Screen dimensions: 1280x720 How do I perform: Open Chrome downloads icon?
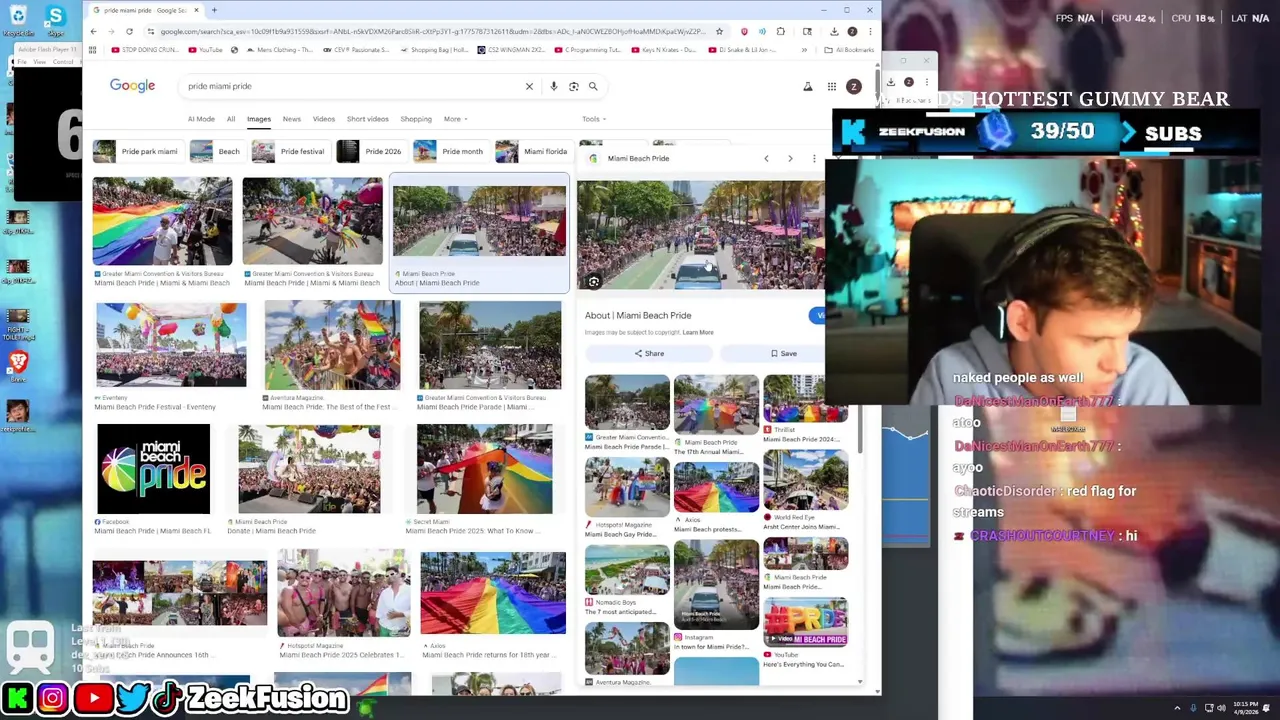834,31
